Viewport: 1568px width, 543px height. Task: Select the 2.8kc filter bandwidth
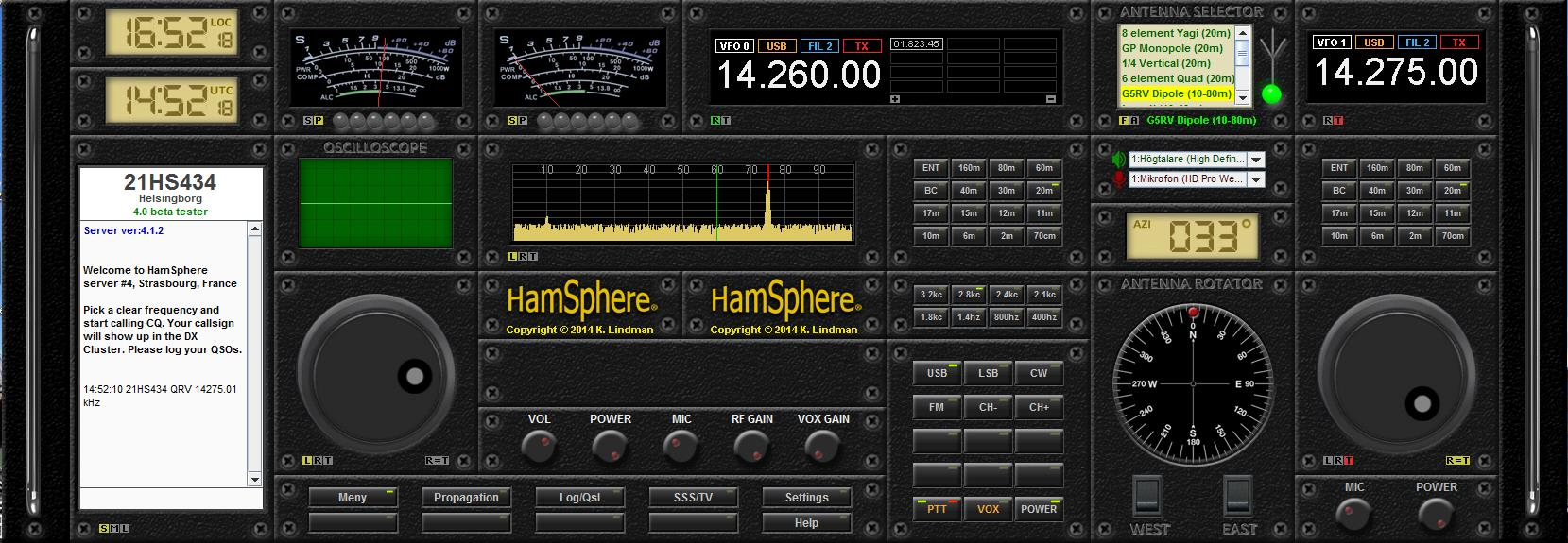tap(969, 295)
